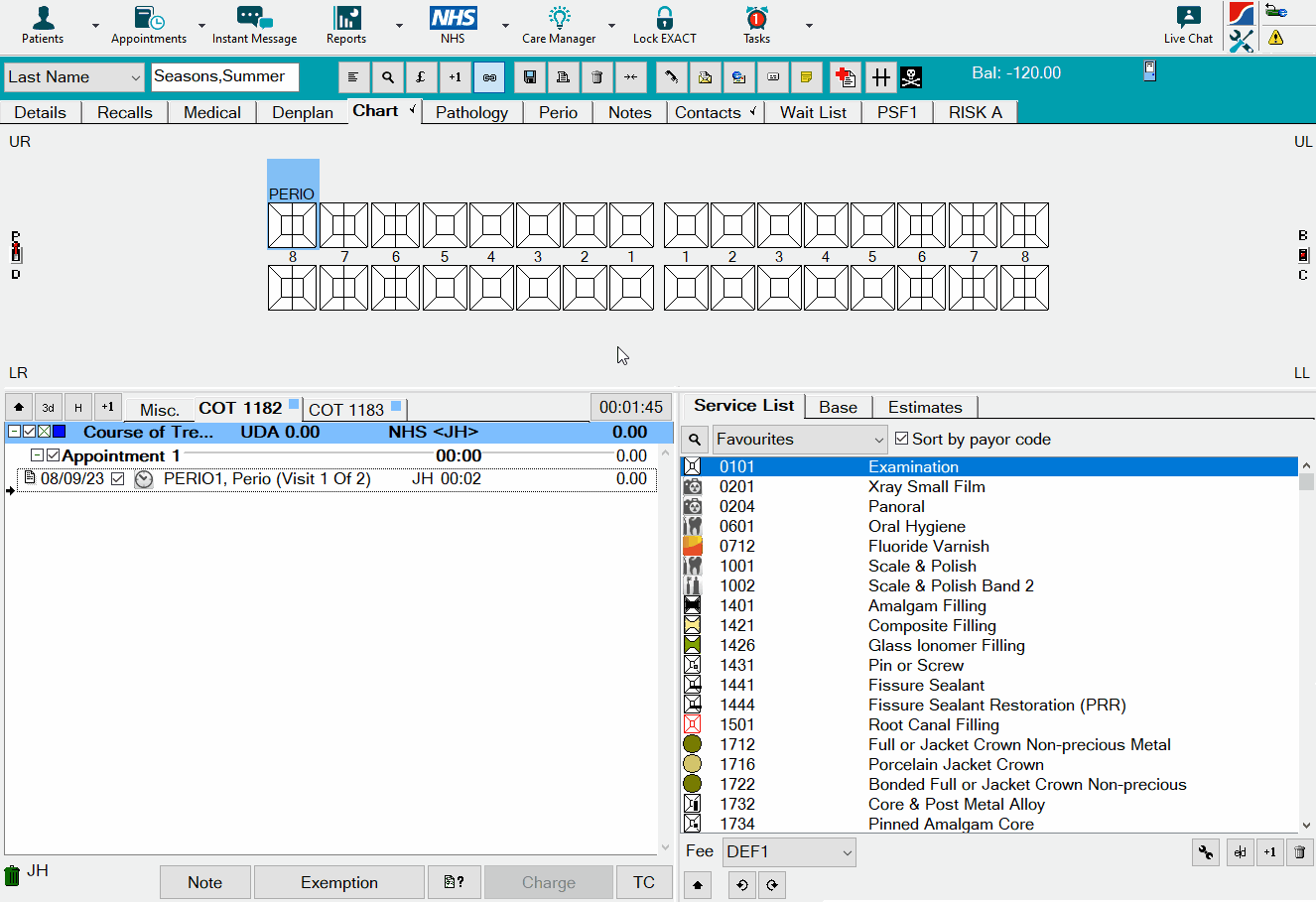This screenshot has width=1316, height=902.
Task: Toggle the Sort by payor code checkbox
Action: pyautogui.click(x=901, y=439)
